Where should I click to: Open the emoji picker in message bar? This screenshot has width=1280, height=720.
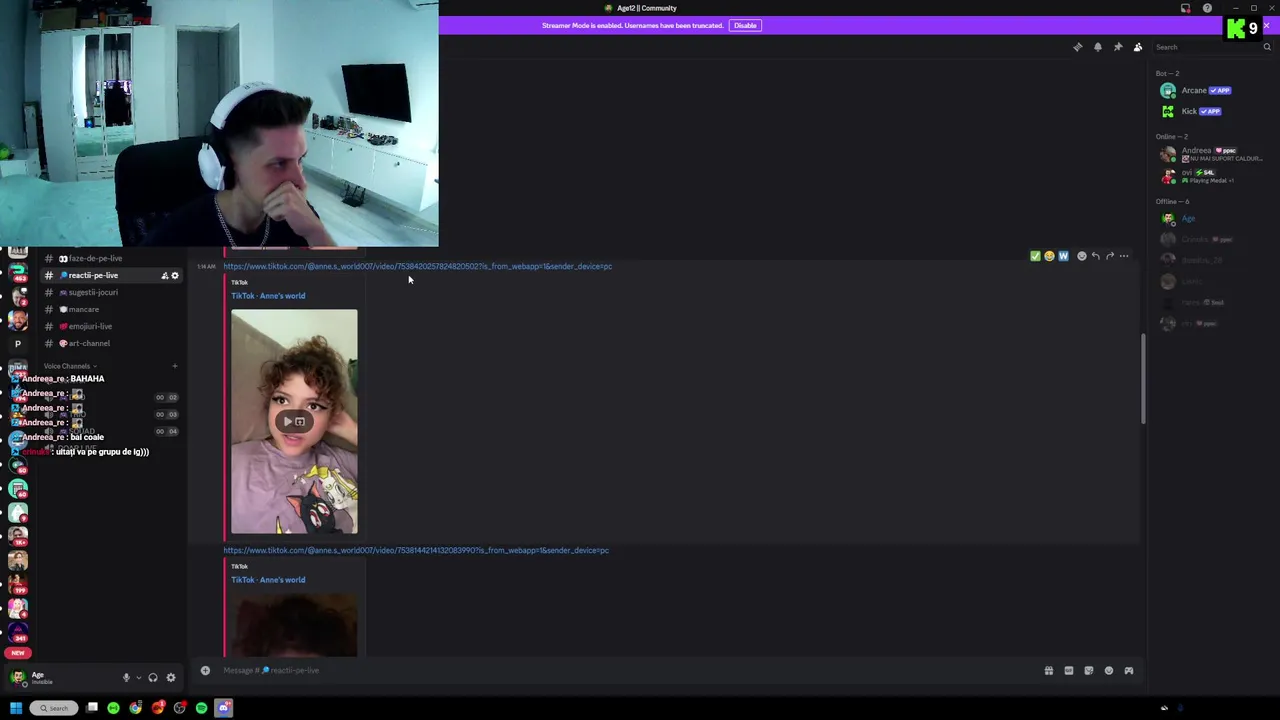tap(1109, 671)
